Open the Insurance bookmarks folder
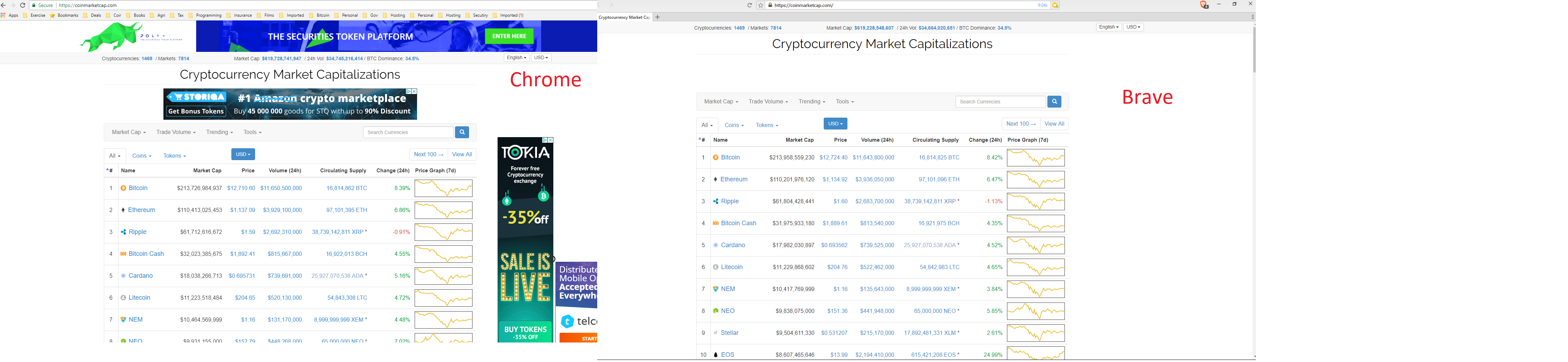The height and width of the screenshot is (362, 1568). 239,15
